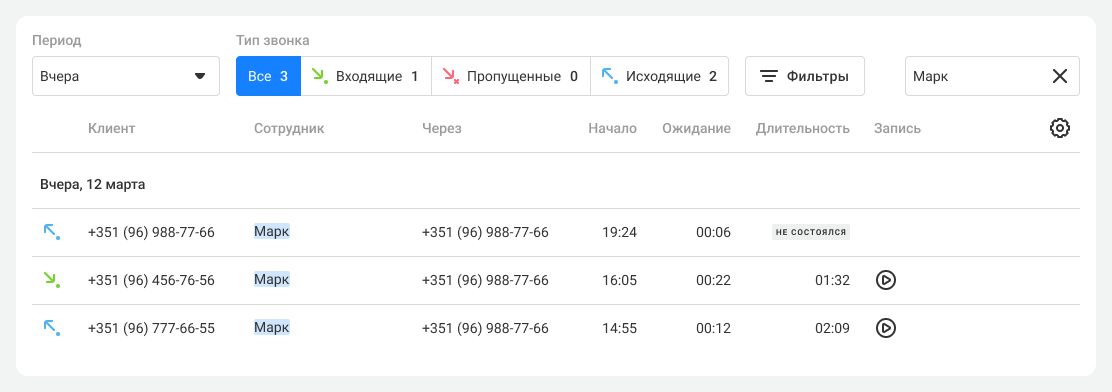Click outgoing call arrow icon at 19:24 row
Screen dimensions: 1112x392
pos(52,233)
